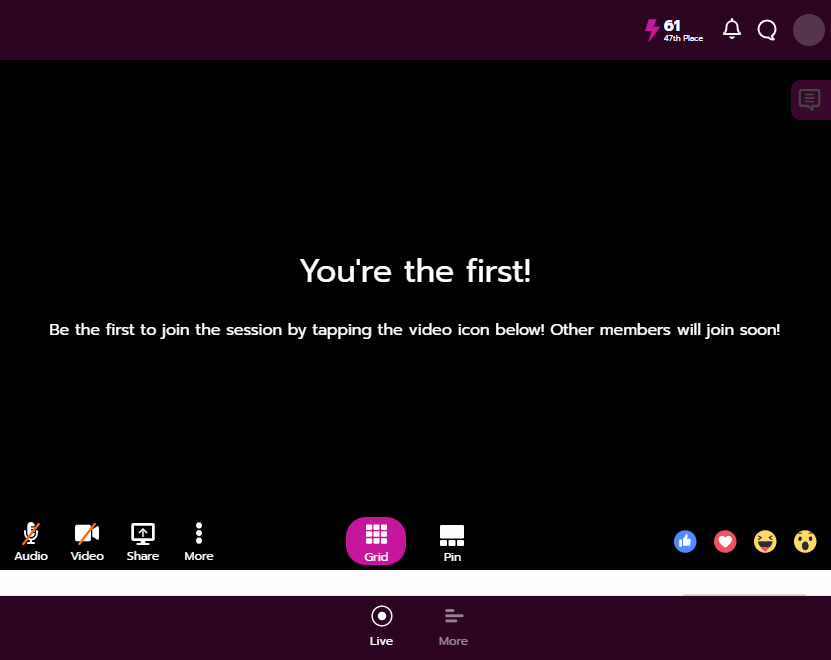
Task: Open the user profile avatar
Action: pyautogui.click(x=808, y=30)
